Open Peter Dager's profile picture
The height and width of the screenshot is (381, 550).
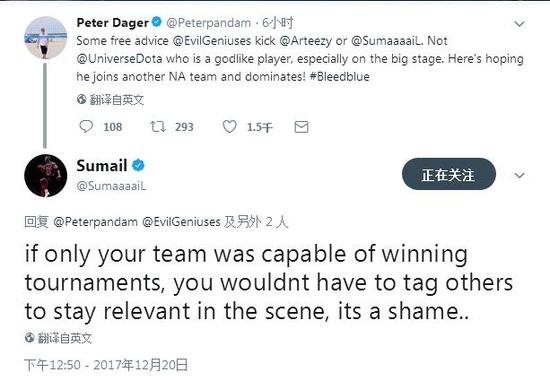46,38
